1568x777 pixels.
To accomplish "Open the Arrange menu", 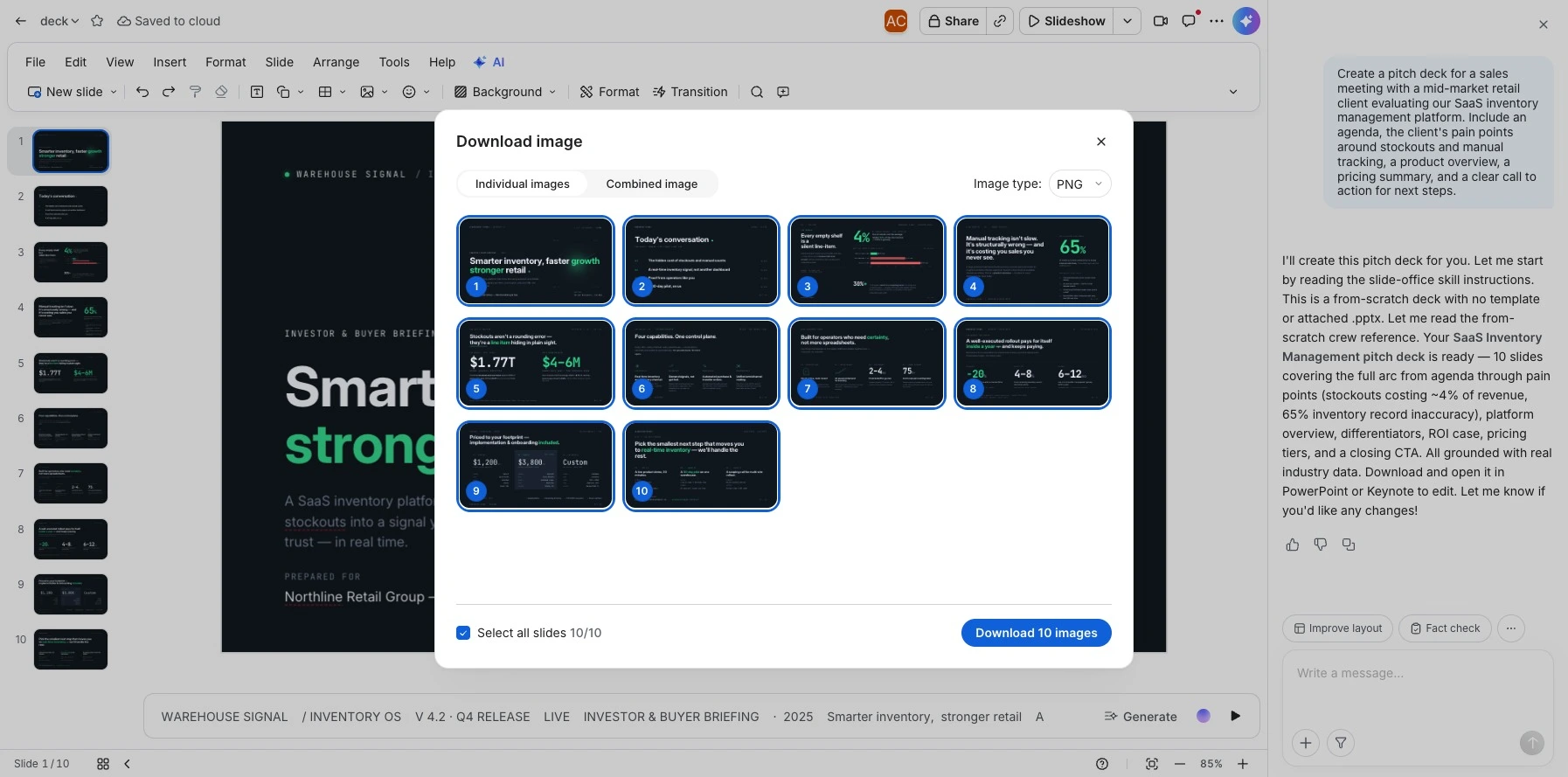I will click(x=336, y=62).
